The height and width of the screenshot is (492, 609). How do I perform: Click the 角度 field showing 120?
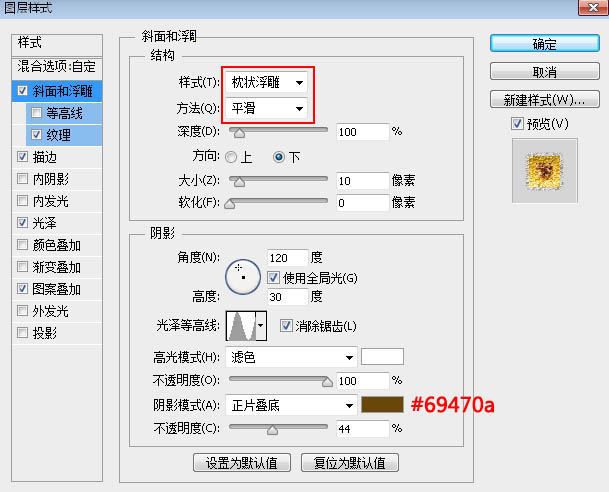[287, 257]
